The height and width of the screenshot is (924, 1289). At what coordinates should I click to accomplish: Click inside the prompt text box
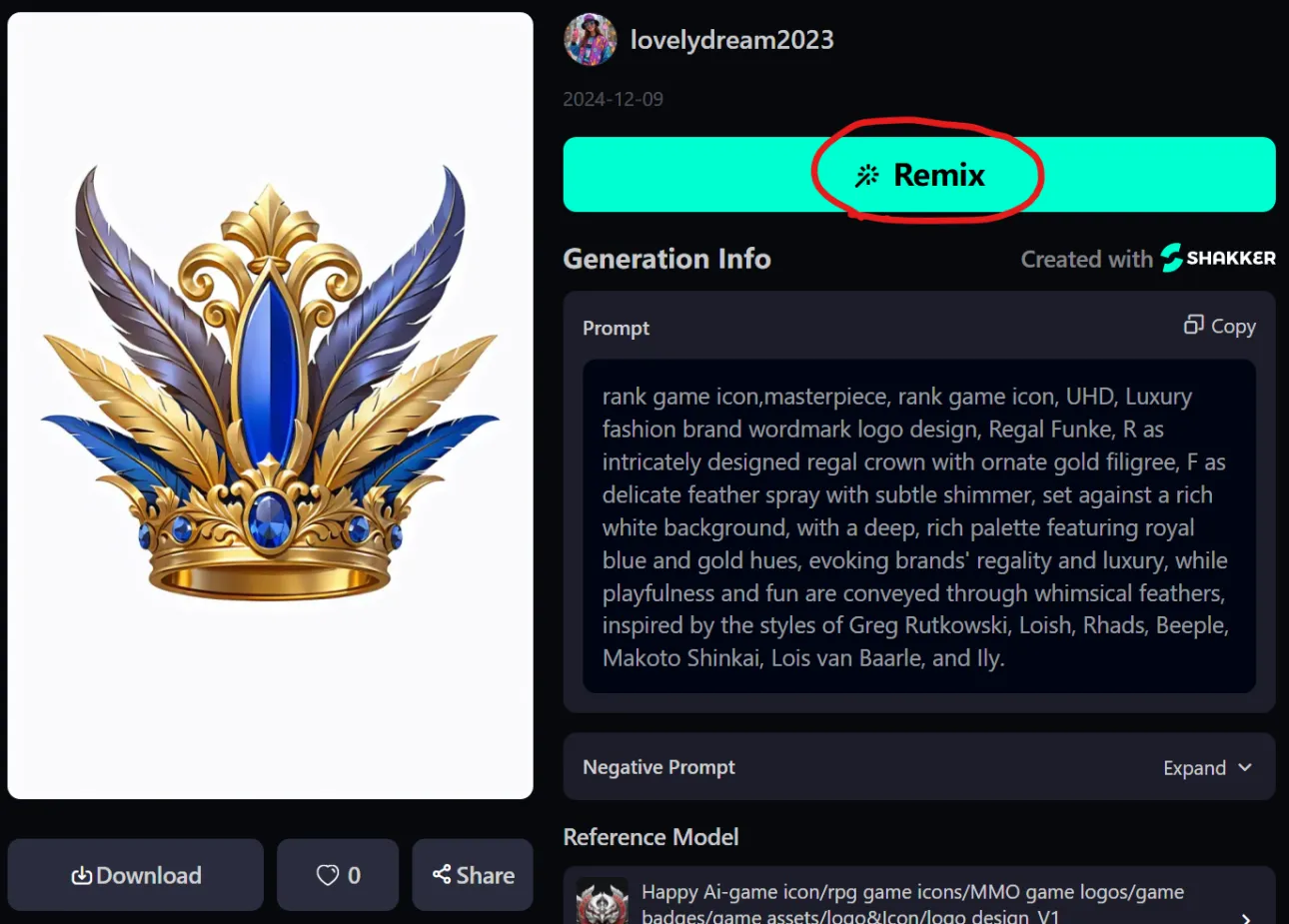(x=919, y=526)
